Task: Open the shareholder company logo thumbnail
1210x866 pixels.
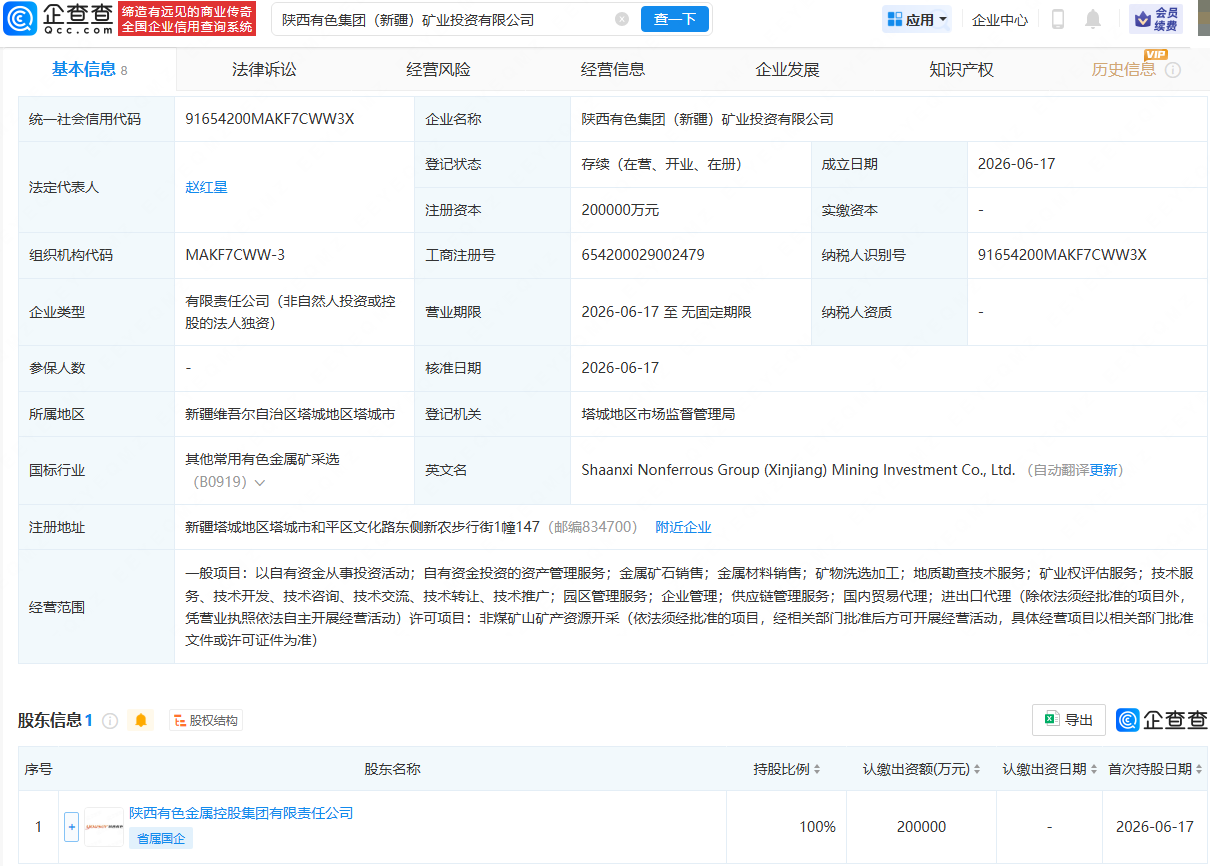Action: point(104,827)
